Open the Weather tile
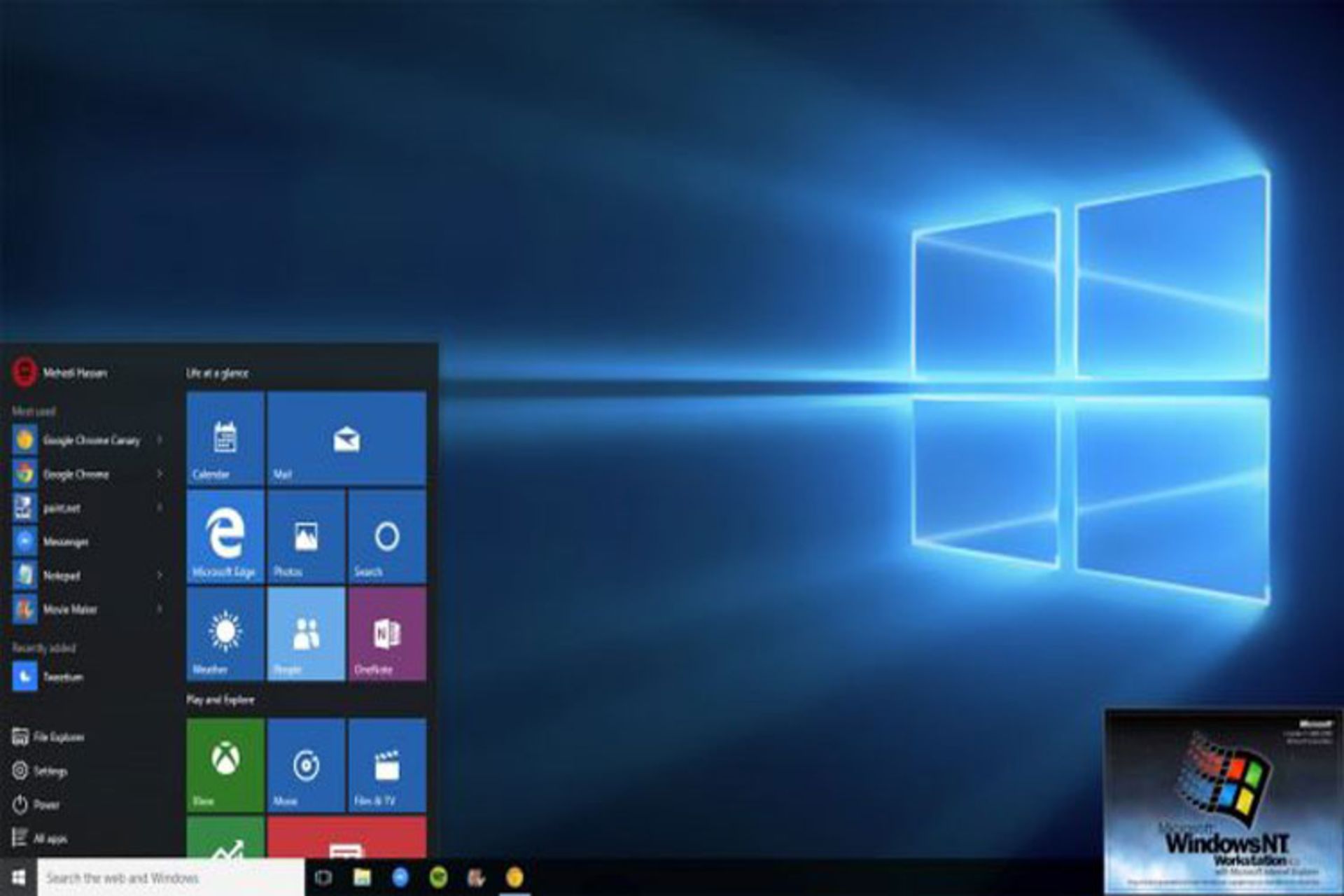The width and height of the screenshot is (1344, 896). (x=225, y=633)
